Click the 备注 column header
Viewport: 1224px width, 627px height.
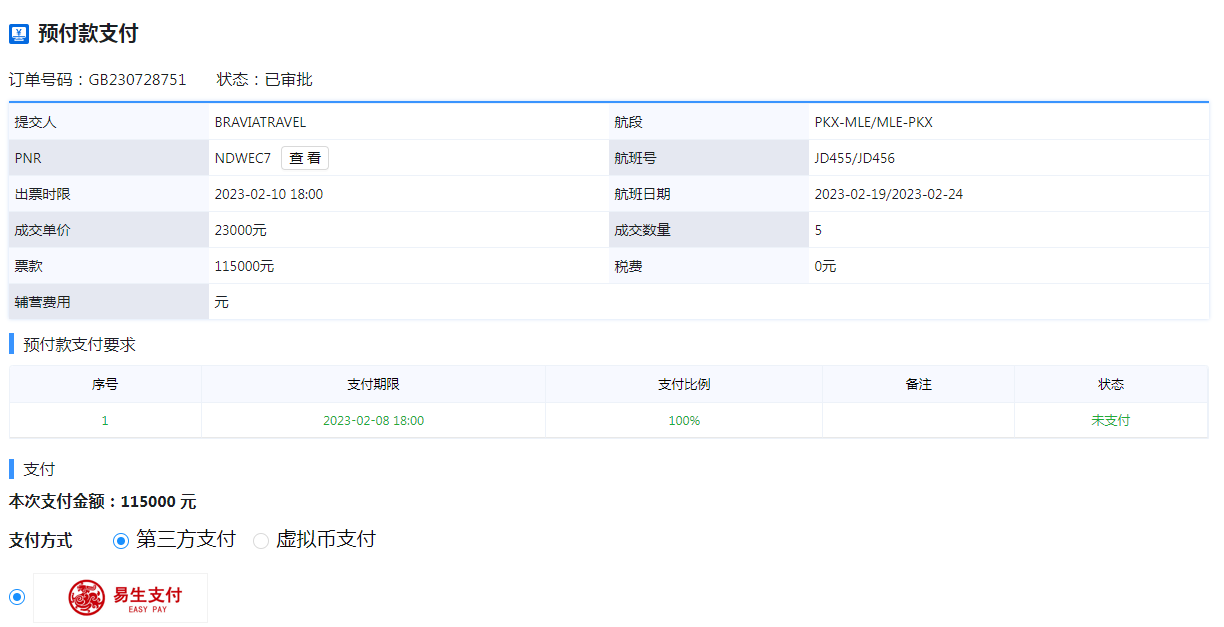click(x=918, y=384)
